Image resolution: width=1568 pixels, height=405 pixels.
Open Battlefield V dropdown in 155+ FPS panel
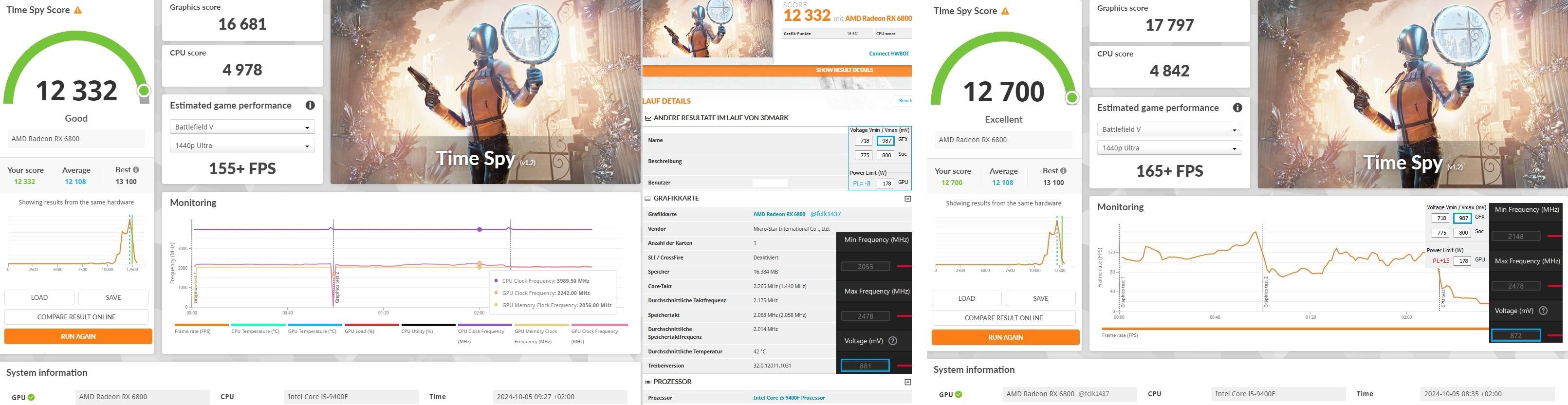coord(242,127)
